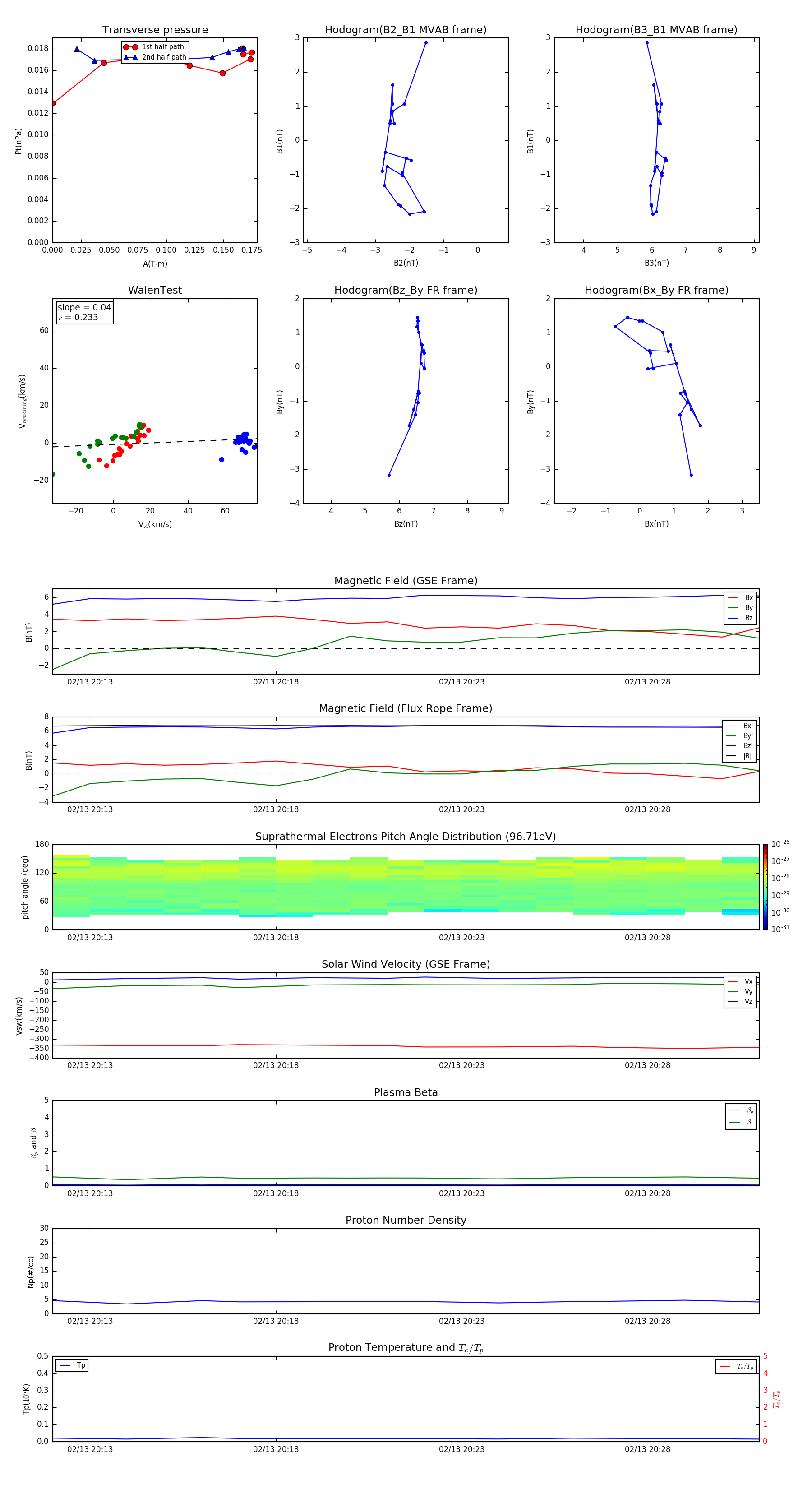Click 'pitch angle (deg)' axis label
The height and width of the screenshot is (1489, 812).
tap(25, 887)
